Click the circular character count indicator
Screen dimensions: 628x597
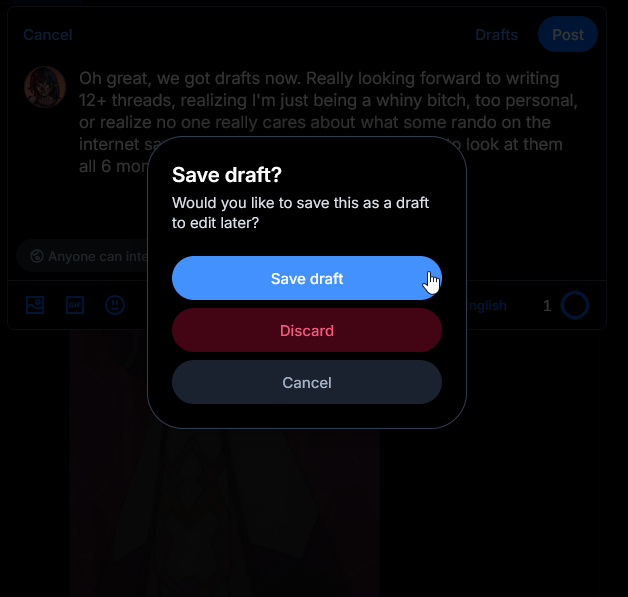[575, 306]
